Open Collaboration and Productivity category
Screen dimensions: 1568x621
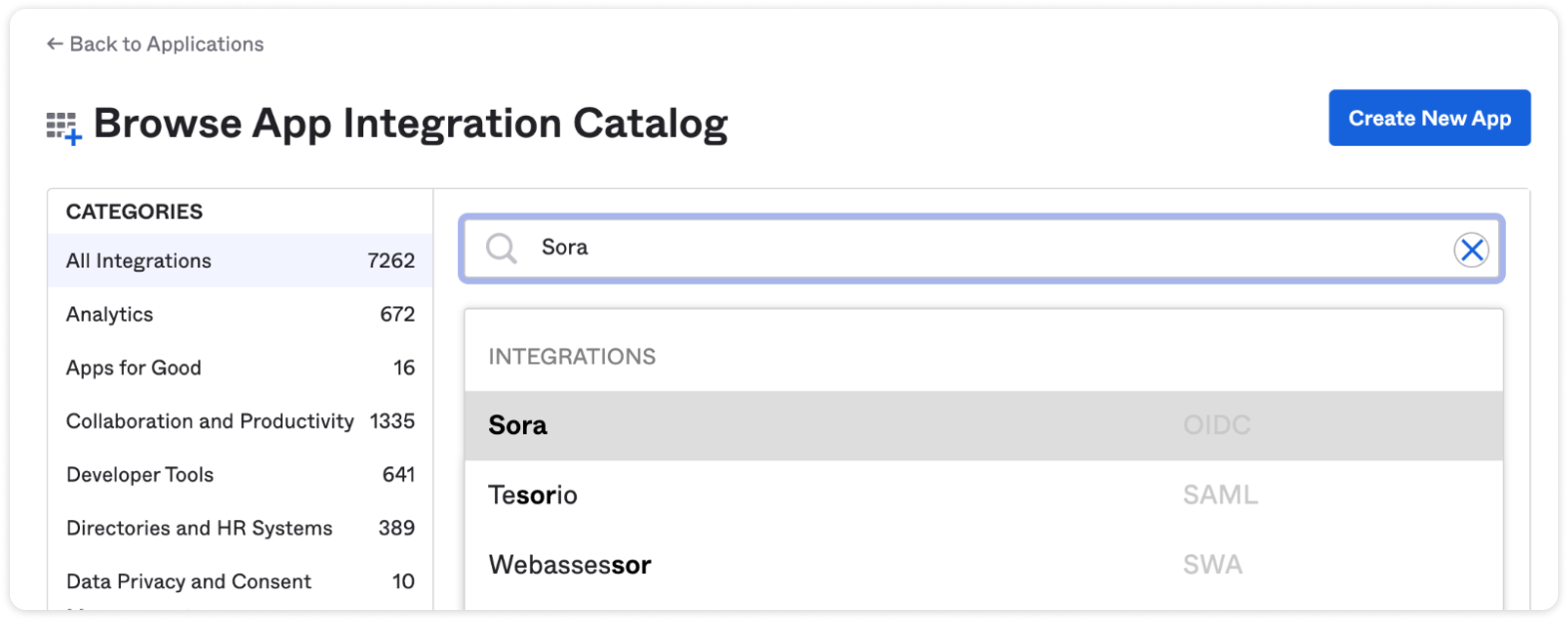[x=240, y=421]
